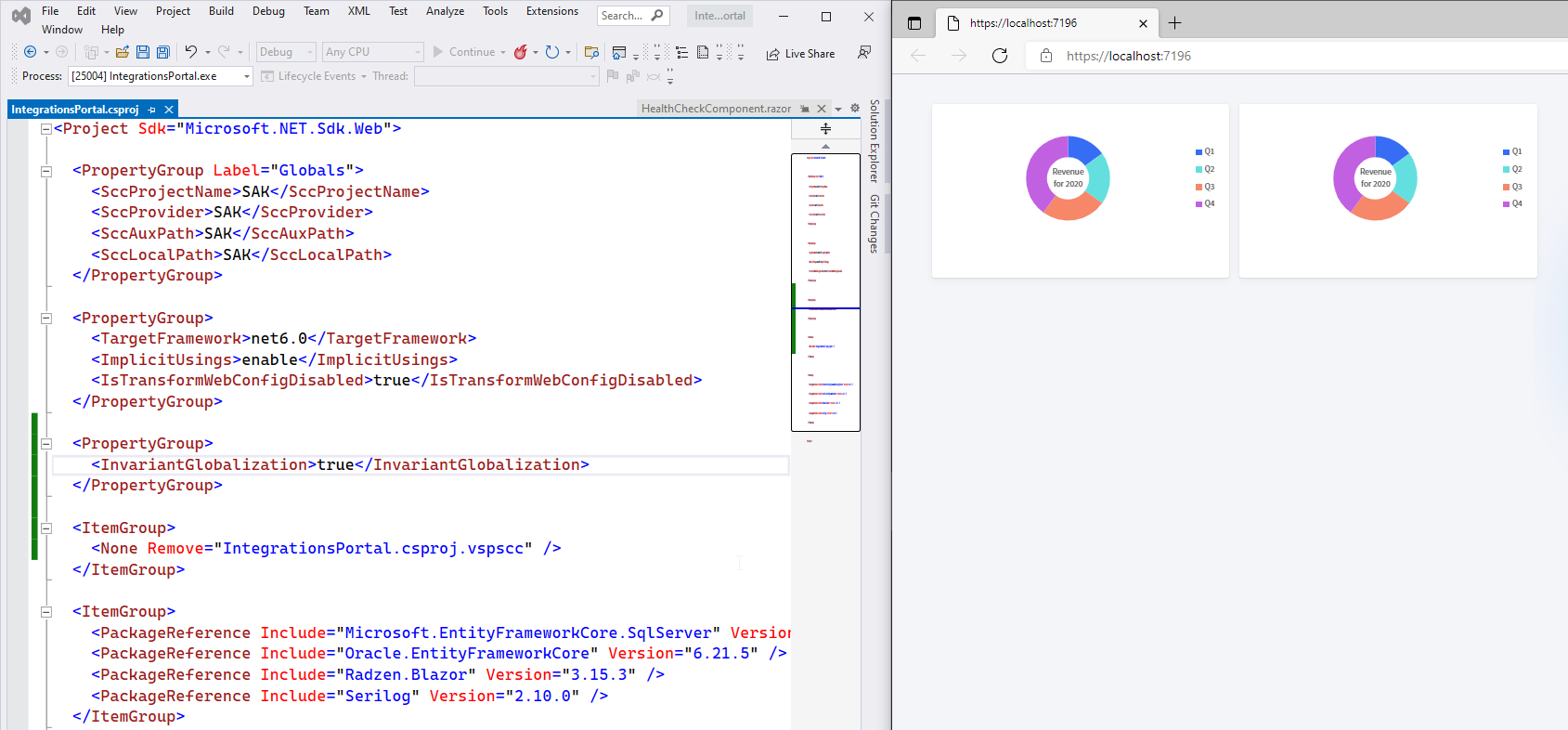This screenshot has height=730, width=1568.
Task: Open the Extensions menu
Action: click(552, 11)
